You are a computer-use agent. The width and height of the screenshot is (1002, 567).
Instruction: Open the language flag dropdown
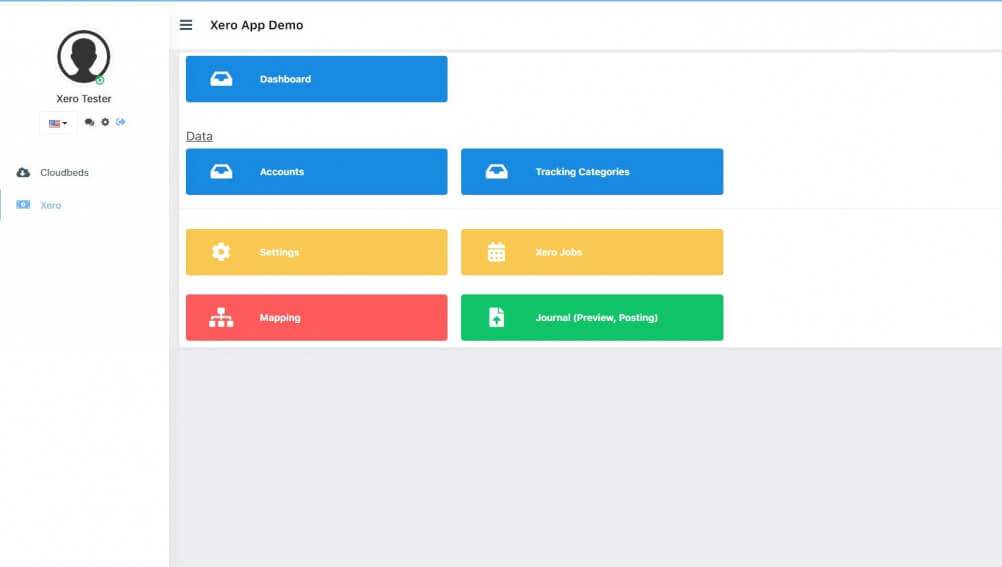point(58,123)
